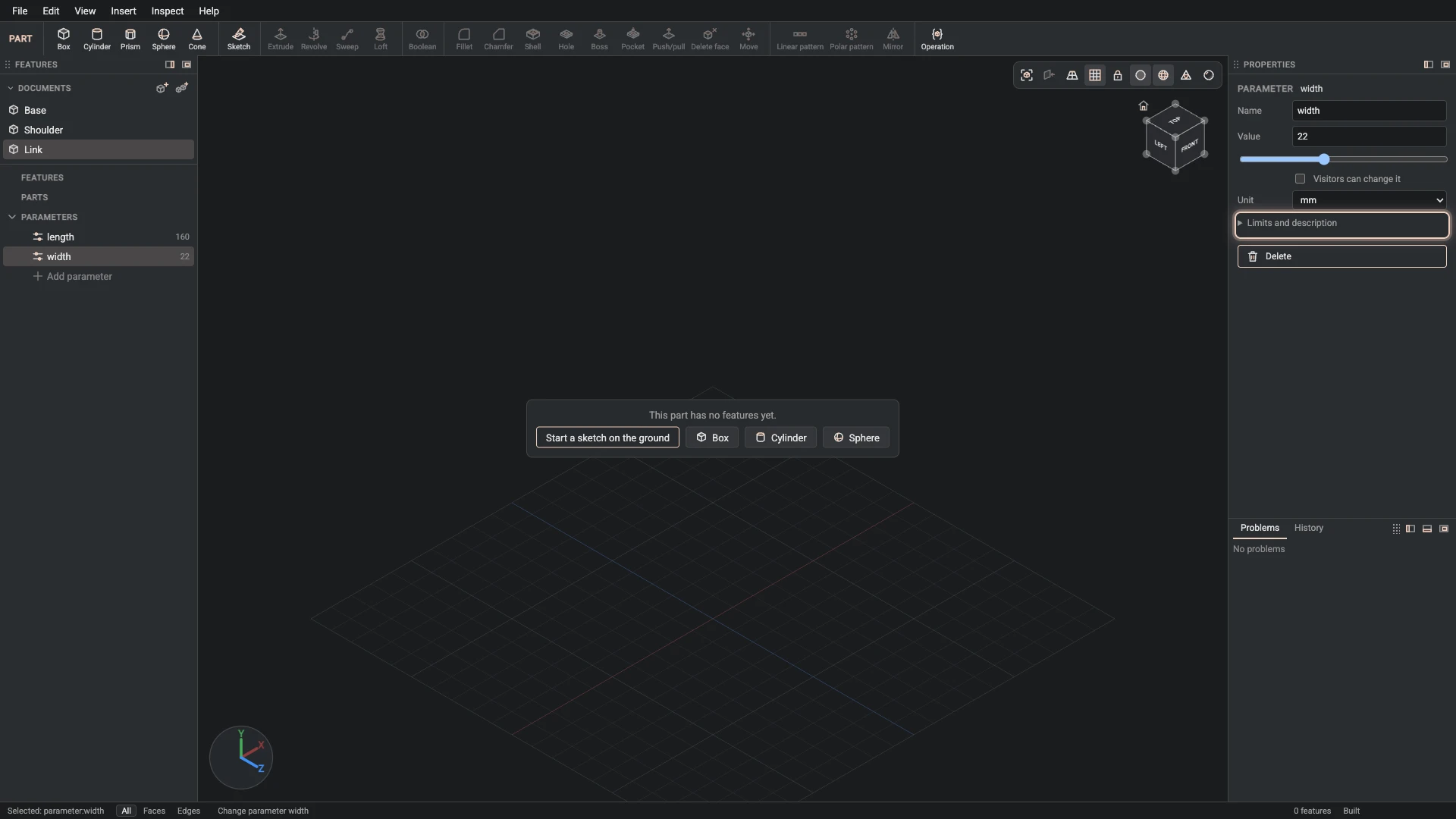Click new assembly icon in Documents header
Image resolution: width=1456 pixels, height=819 pixels.
click(182, 88)
